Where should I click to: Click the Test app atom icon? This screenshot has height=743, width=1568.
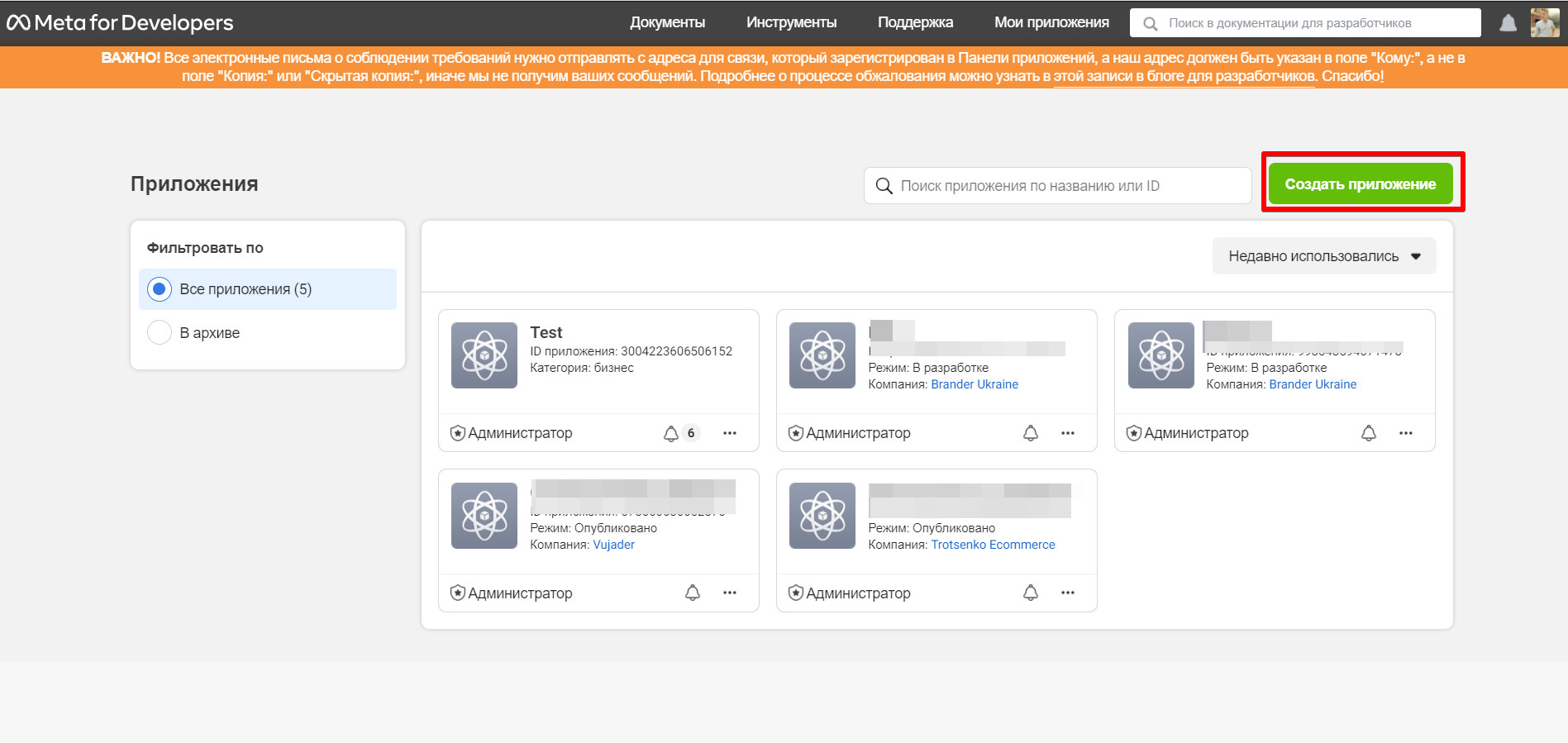[x=484, y=355]
